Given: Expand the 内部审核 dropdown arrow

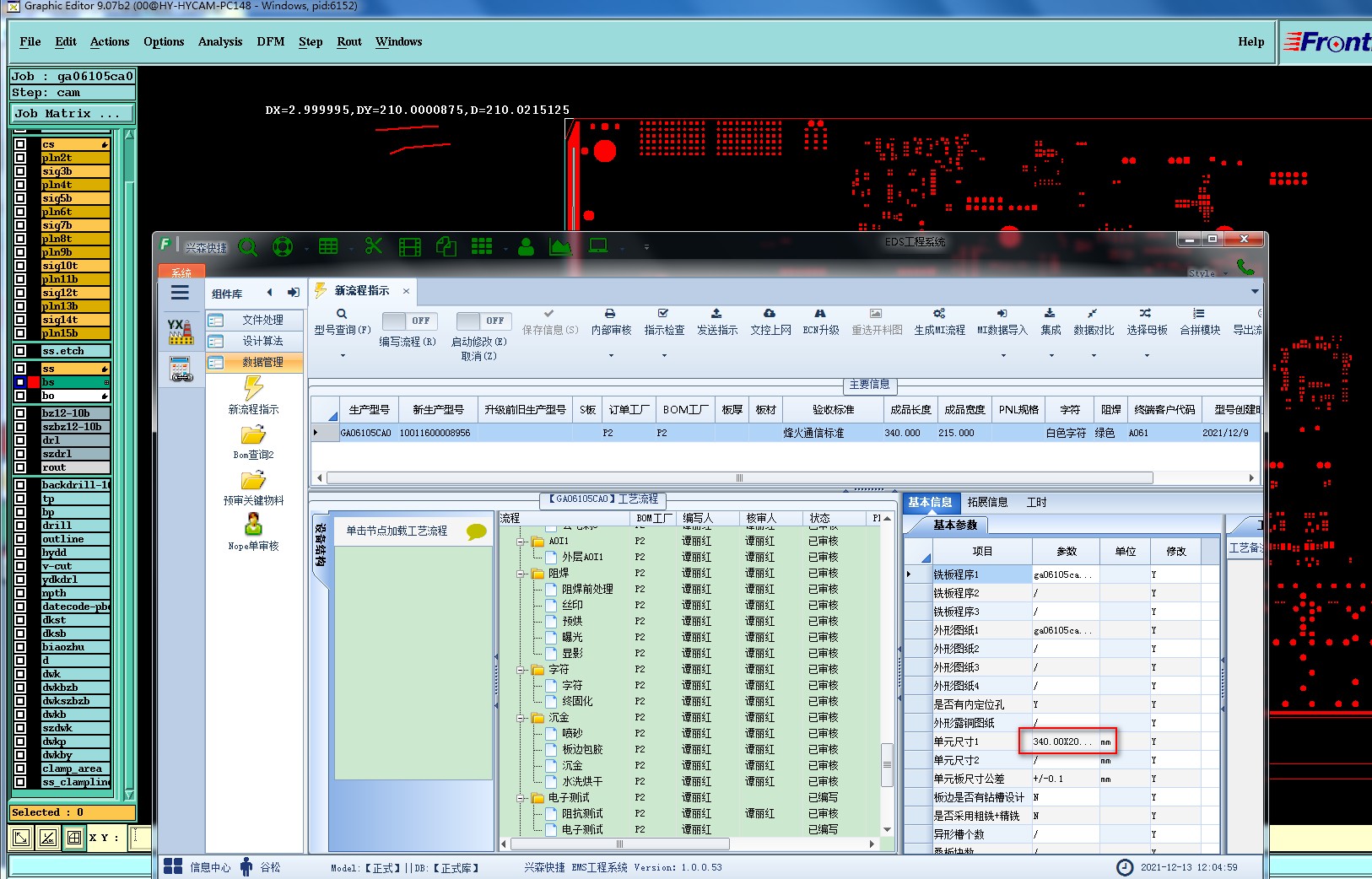Looking at the screenshot, I should 611,356.
